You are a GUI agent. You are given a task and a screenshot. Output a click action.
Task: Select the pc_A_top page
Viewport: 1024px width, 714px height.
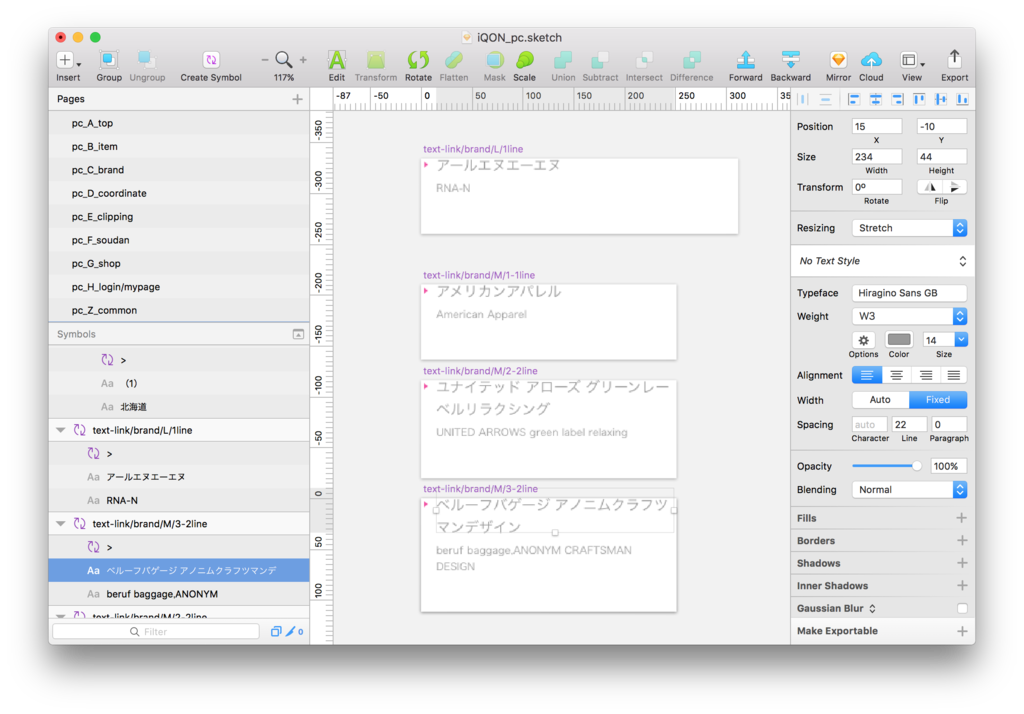point(179,123)
